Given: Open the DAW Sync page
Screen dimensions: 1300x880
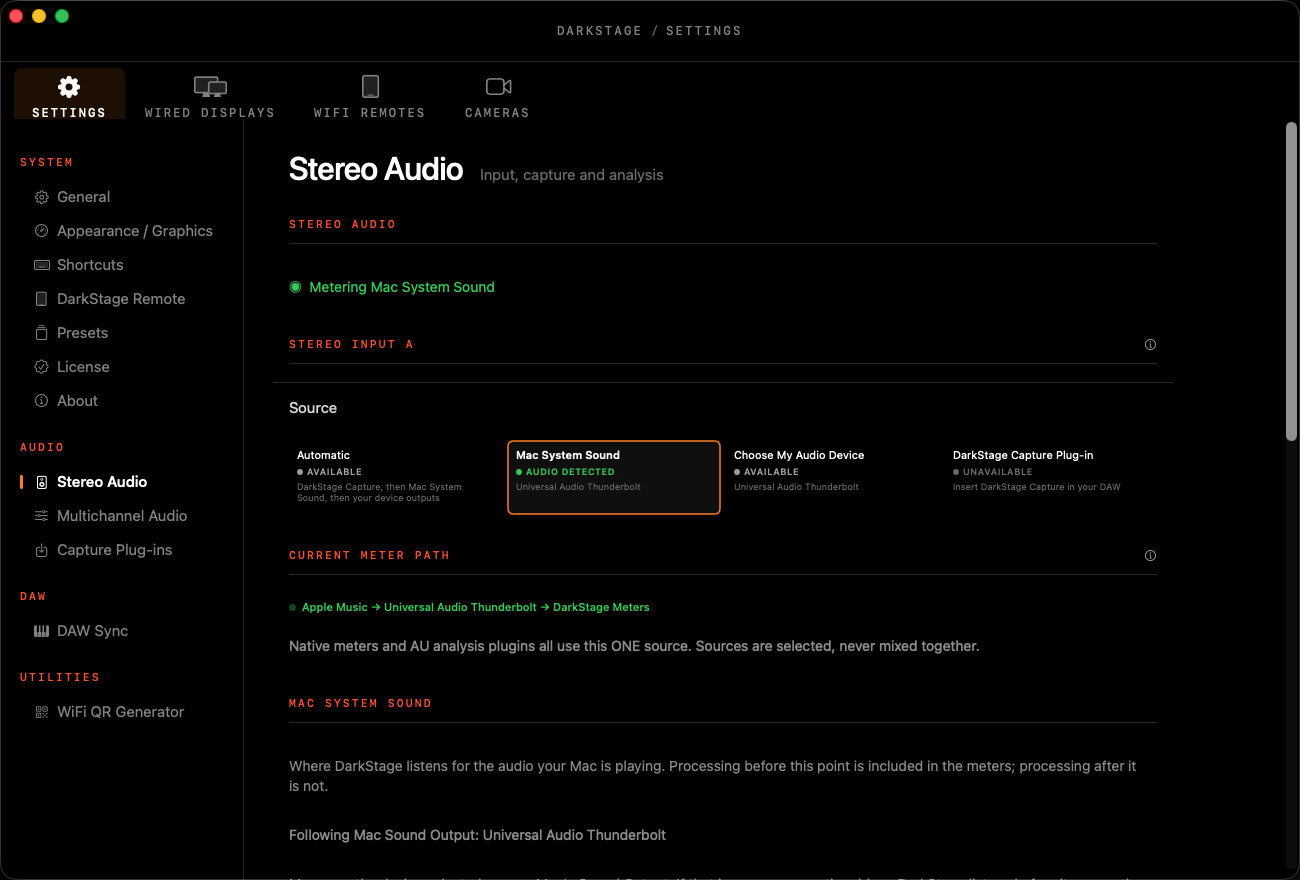Looking at the screenshot, I should pos(92,631).
